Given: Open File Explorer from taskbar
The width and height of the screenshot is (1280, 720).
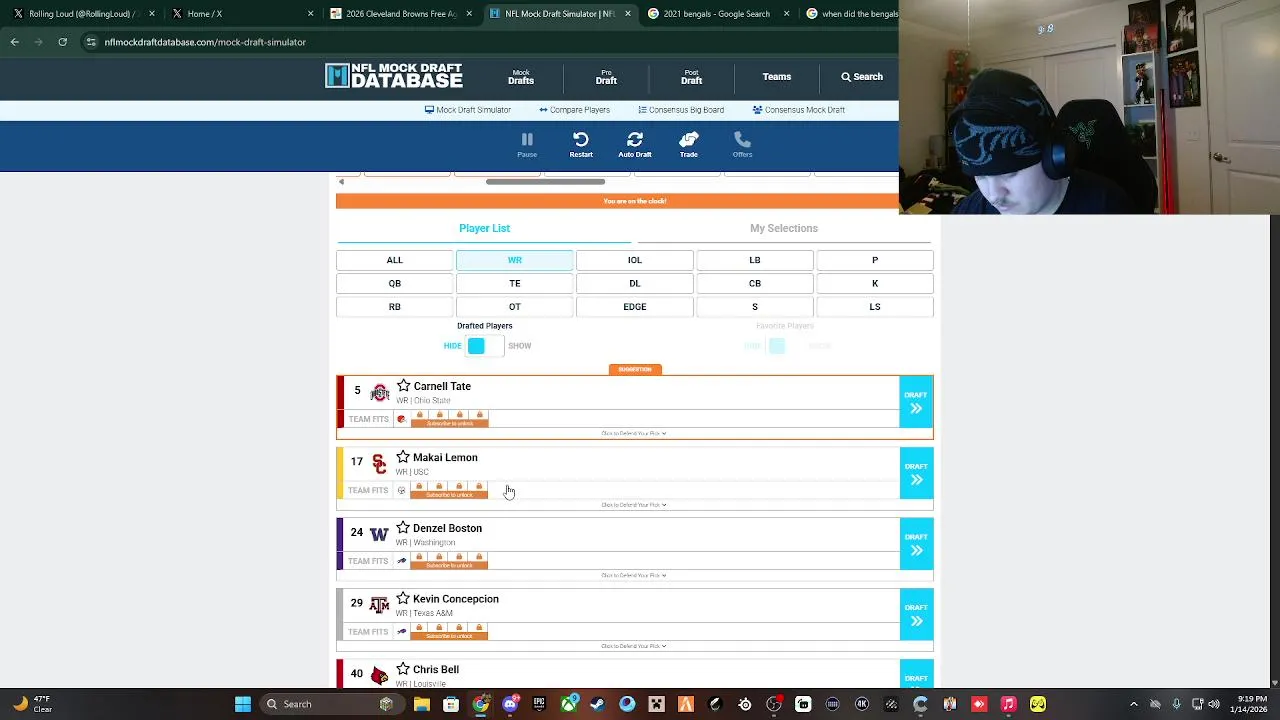Looking at the screenshot, I should tap(422, 704).
